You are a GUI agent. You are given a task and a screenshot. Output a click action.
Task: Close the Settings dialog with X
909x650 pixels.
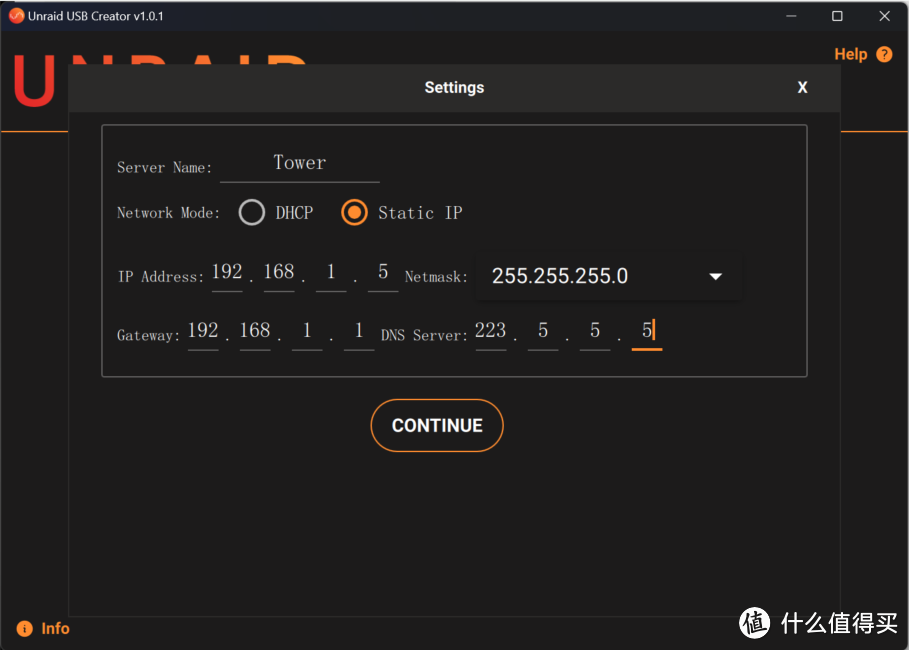coord(802,88)
